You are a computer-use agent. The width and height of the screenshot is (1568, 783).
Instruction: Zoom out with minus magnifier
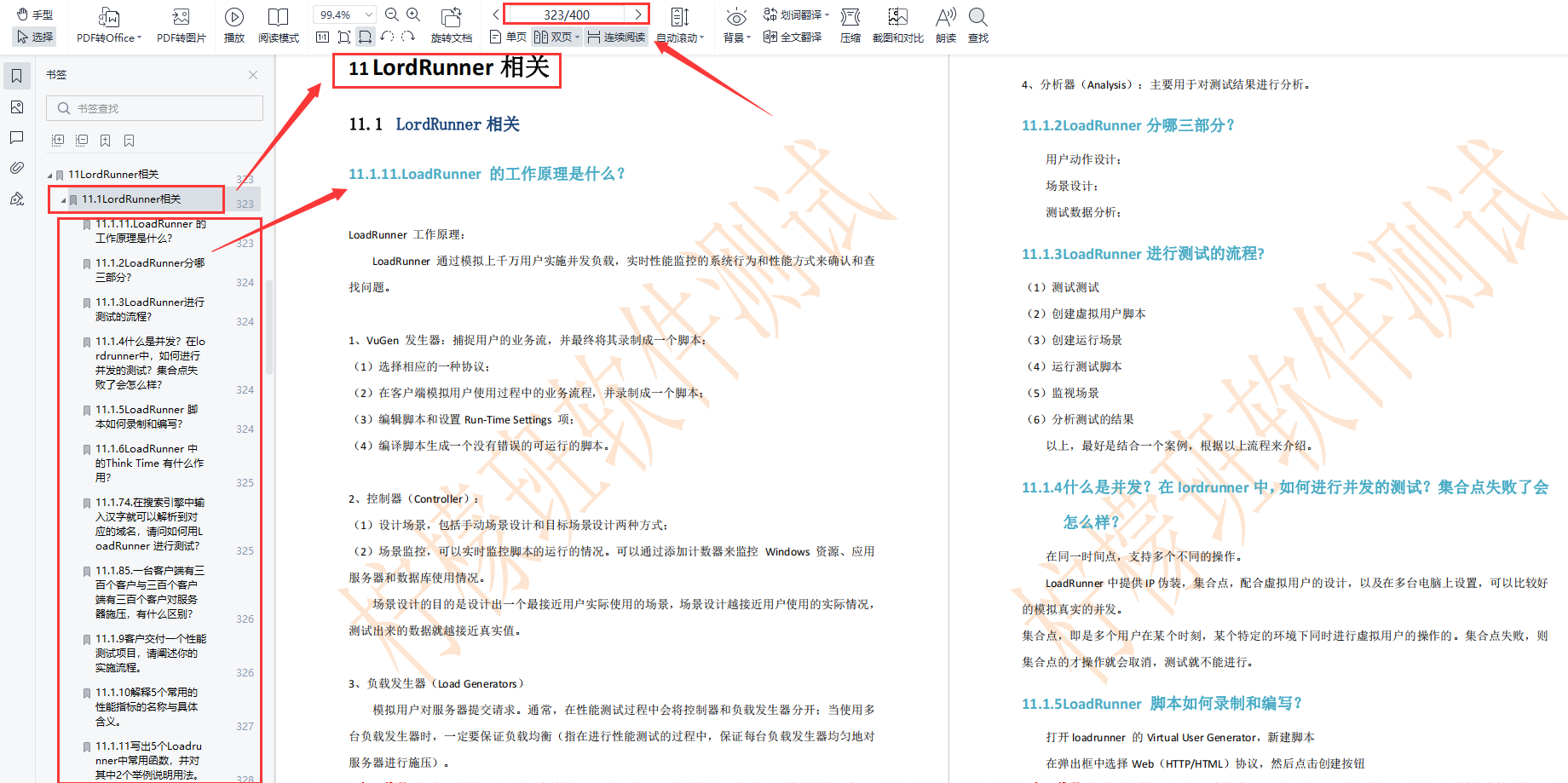(x=392, y=14)
